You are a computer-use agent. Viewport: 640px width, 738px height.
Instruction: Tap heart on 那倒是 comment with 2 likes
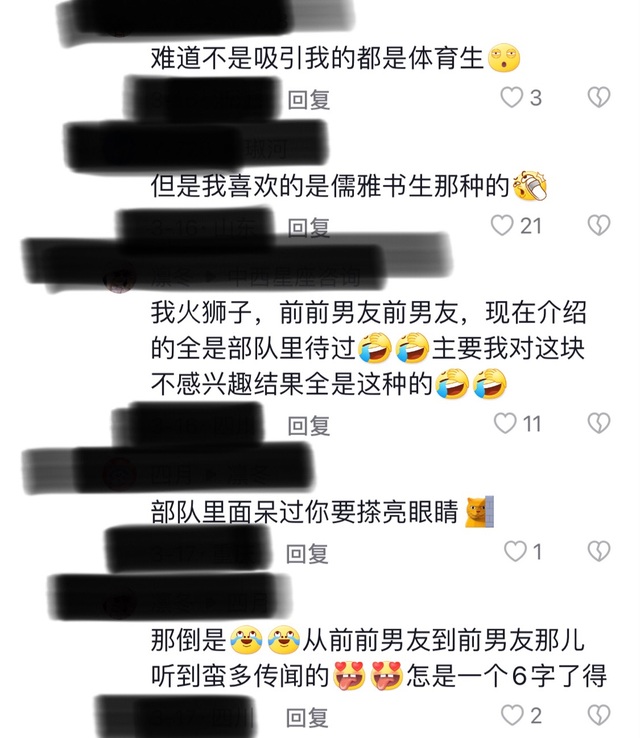(512, 715)
